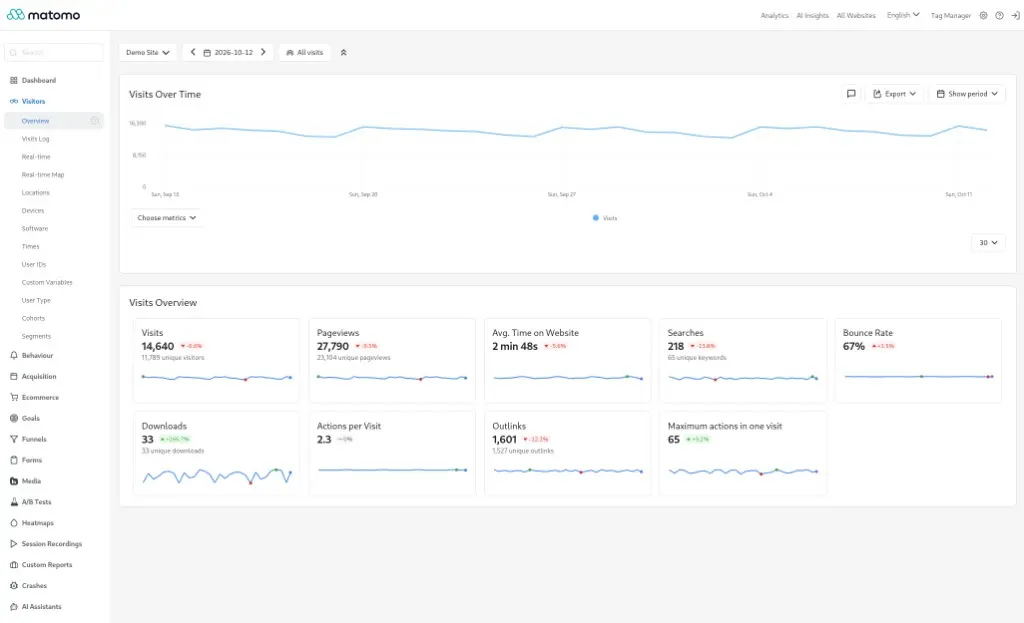The width and height of the screenshot is (1024, 623).
Task: Open User Type submenu item
Action: [x=36, y=300]
